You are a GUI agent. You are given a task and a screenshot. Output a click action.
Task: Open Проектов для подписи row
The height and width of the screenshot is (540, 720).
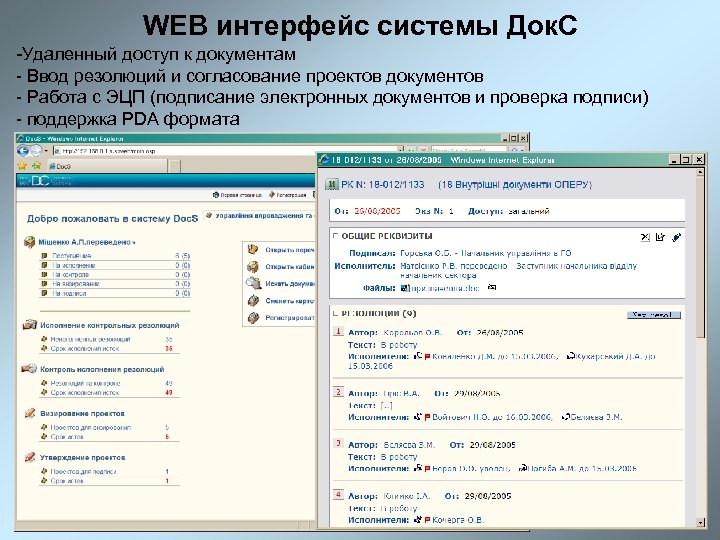(x=109, y=471)
